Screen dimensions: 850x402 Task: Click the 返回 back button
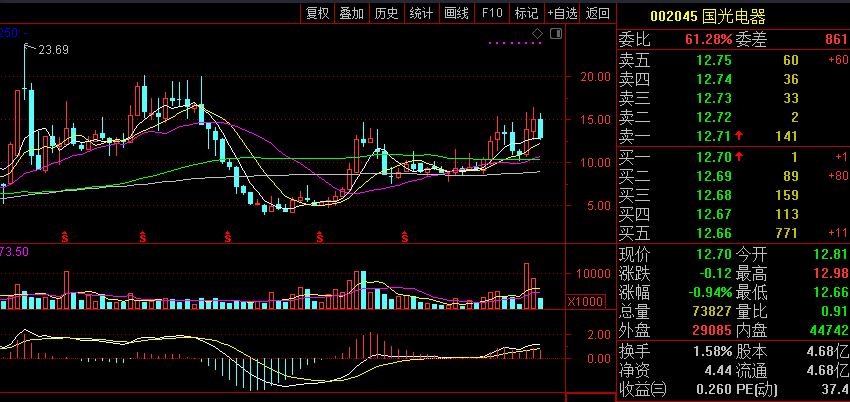(597, 14)
